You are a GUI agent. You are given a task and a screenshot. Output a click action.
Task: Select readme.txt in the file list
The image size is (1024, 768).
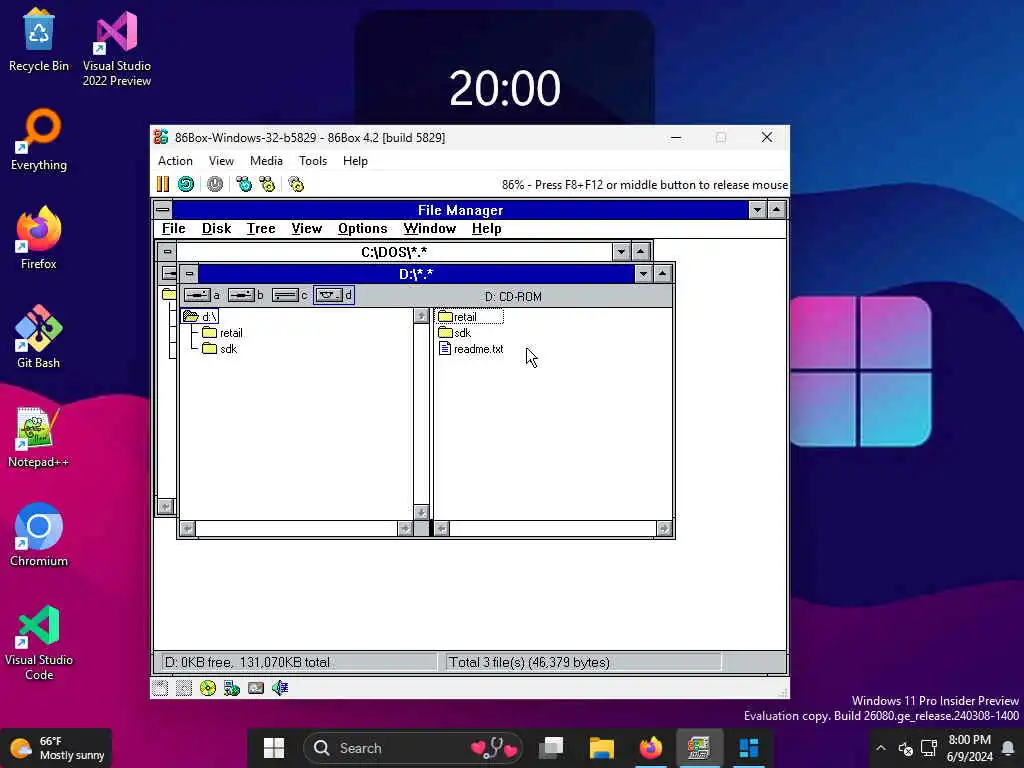[472, 349]
